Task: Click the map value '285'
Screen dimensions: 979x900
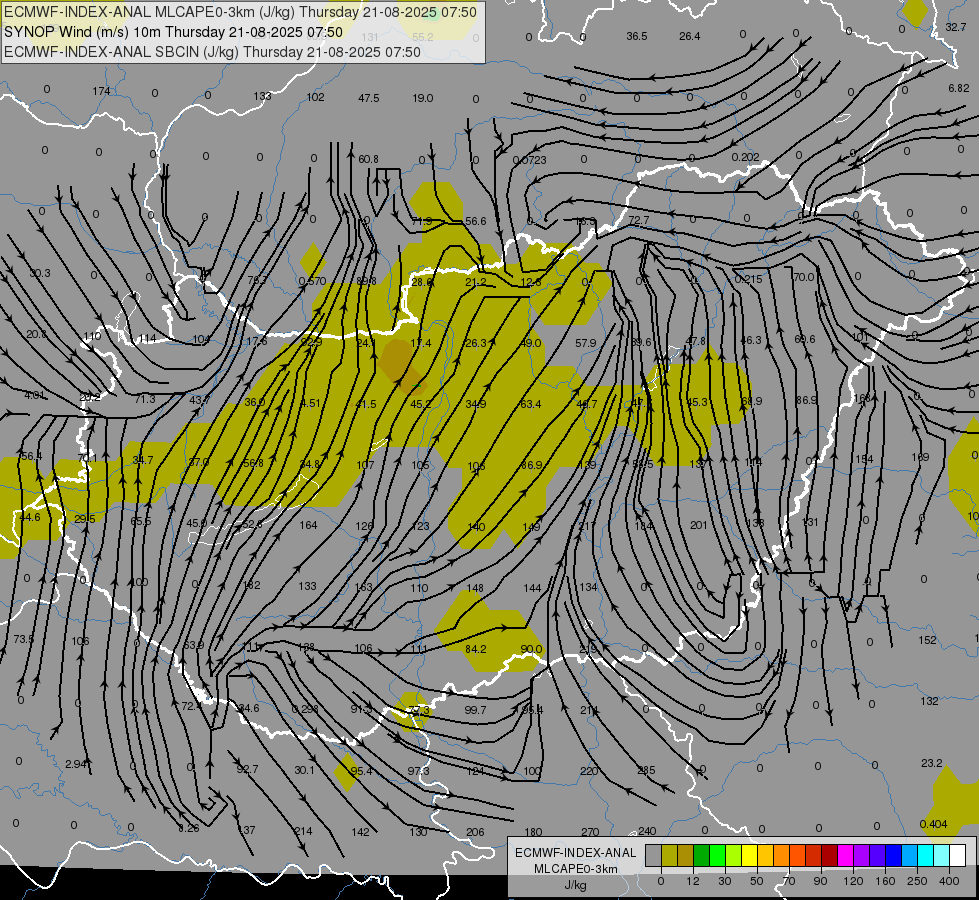Action: 646,770
